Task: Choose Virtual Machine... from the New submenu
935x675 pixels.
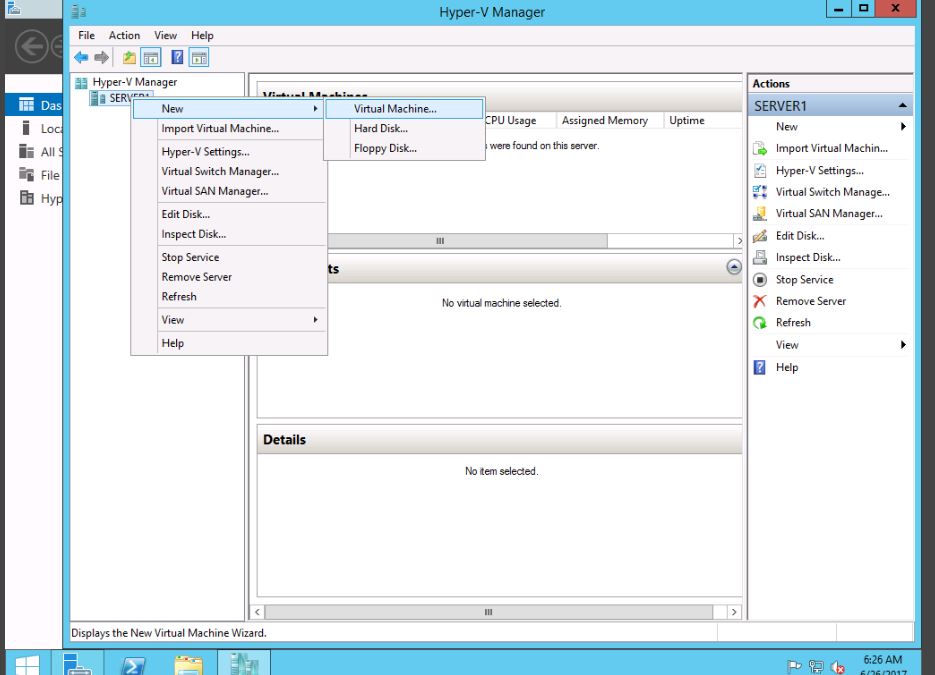Action: point(404,109)
